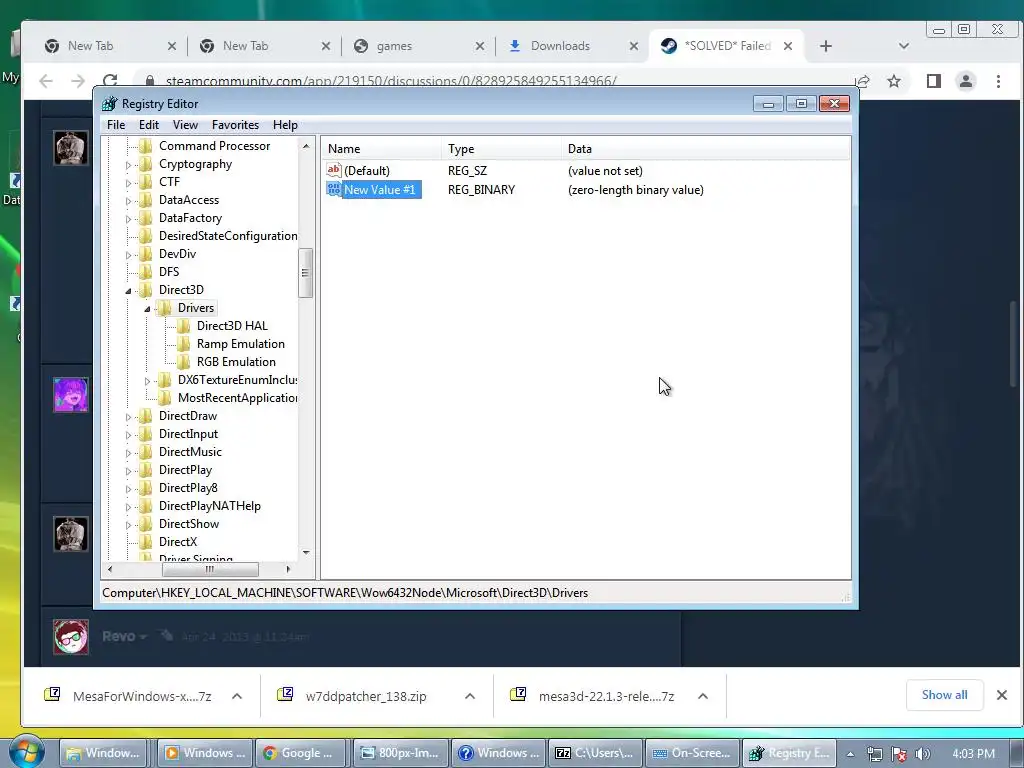Image resolution: width=1024 pixels, height=768 pixels.
Task: Share this page from the address bar
Action: pyautogui.click(x=862, y=81)
